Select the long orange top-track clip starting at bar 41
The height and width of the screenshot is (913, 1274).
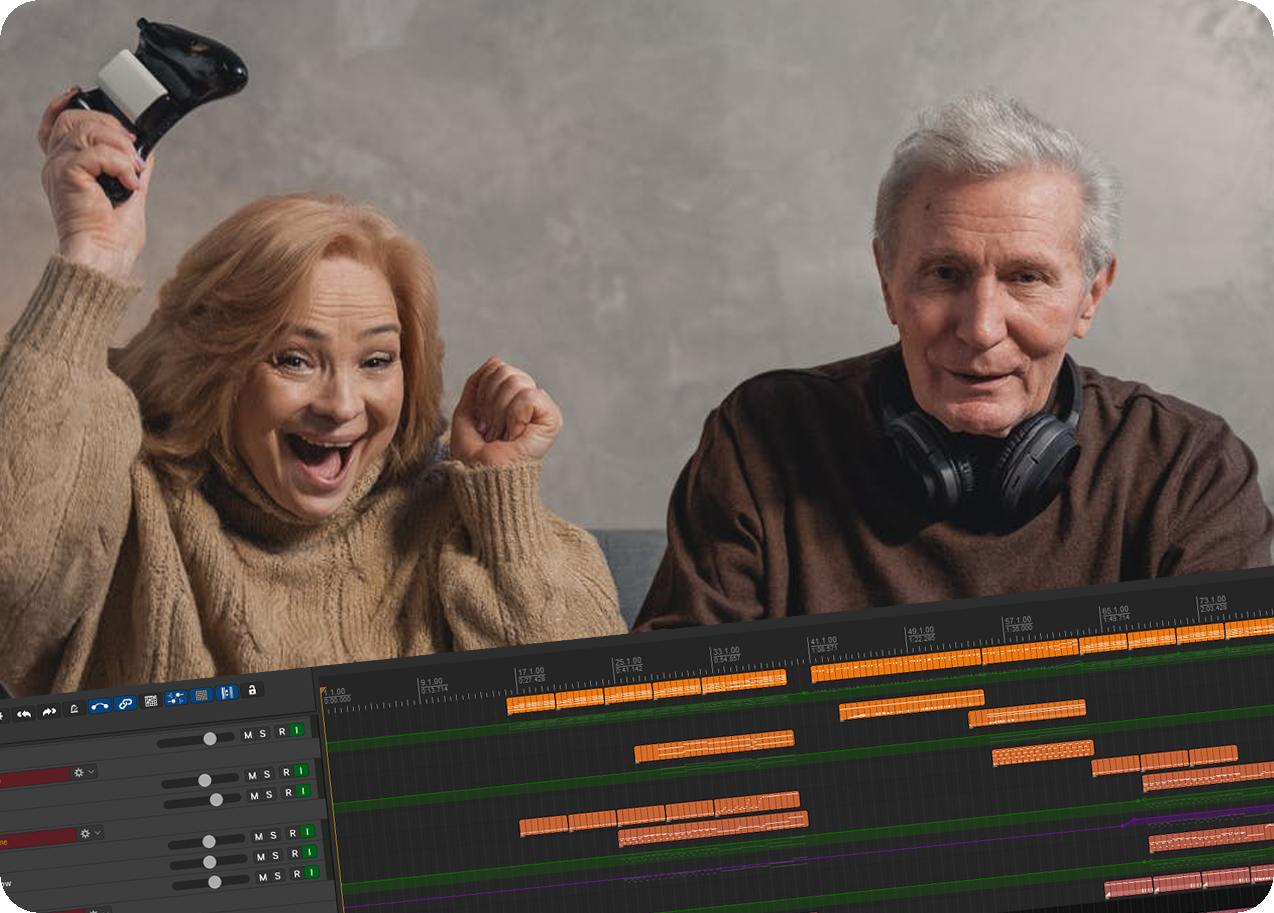(896, 665)
